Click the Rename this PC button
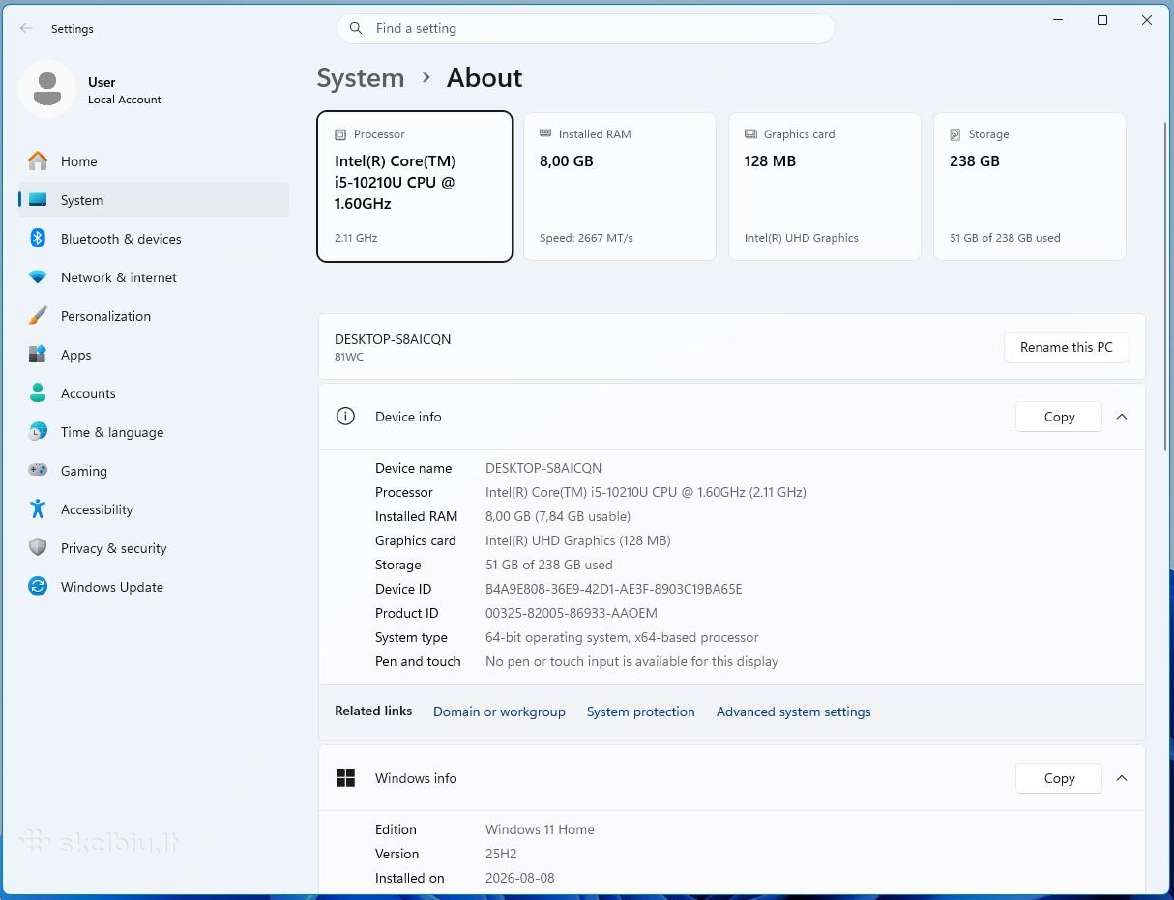The height and width of the screenshot is (900, 1174). click(1066, 347)
